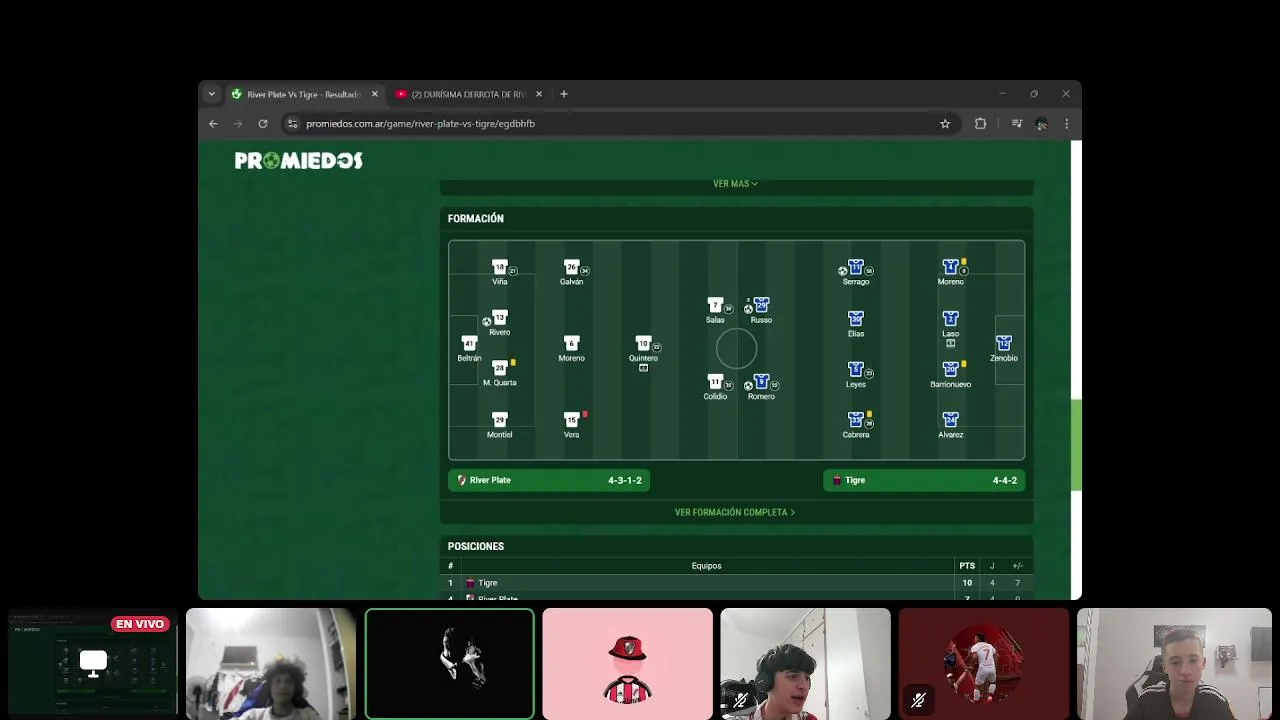The image size is (1280, 720).
Task: Select River's Moreno number 6 shirt
Action: [x=571, y=344]
